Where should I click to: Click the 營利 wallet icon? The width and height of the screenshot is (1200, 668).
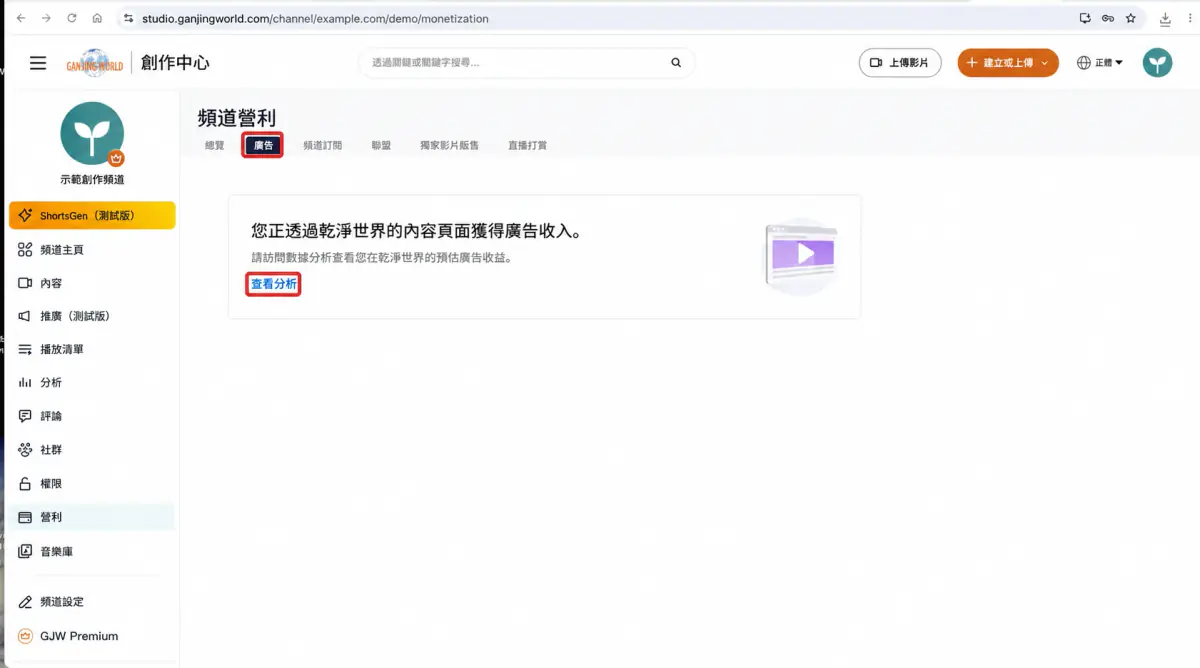pos(25,517)
